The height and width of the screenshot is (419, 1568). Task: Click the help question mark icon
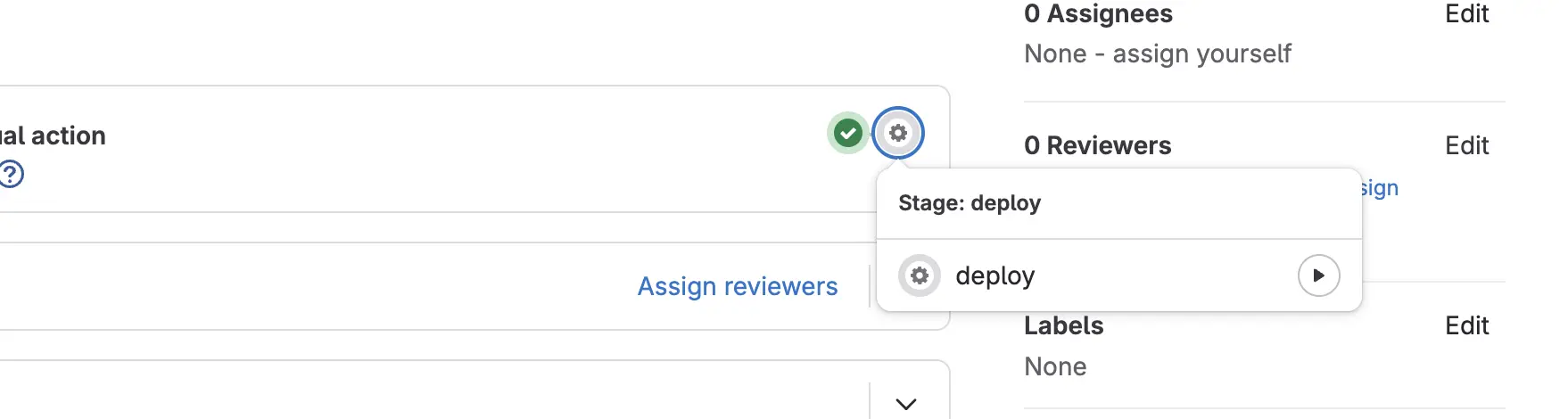[11, 174]
